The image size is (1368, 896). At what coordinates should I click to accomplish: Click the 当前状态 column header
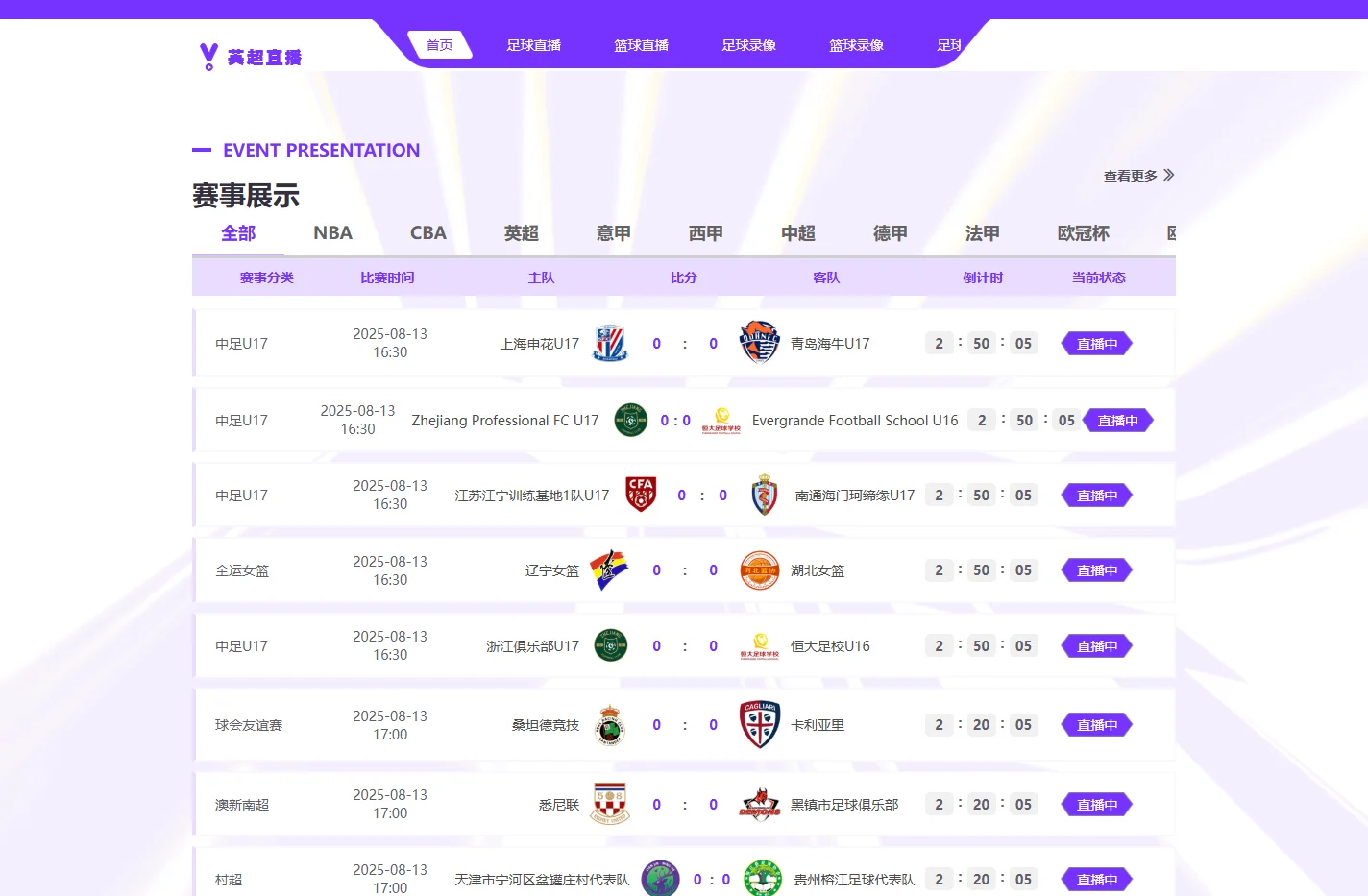click(1099, 278)
